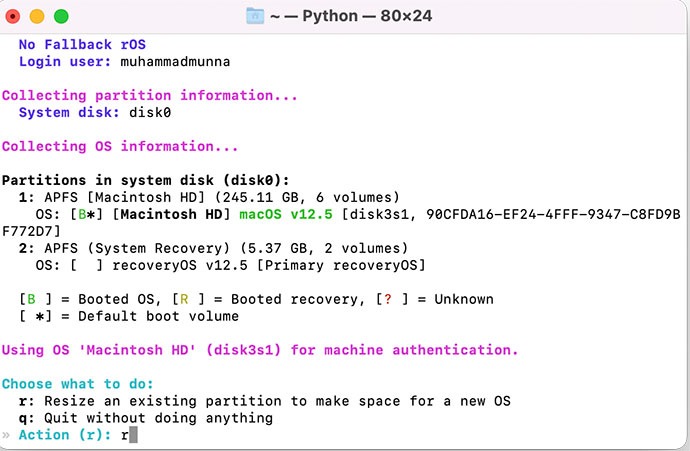690x451 pixels.
Task: Minimize the terminal with the yellow button
Action: (x=37, y=16)
